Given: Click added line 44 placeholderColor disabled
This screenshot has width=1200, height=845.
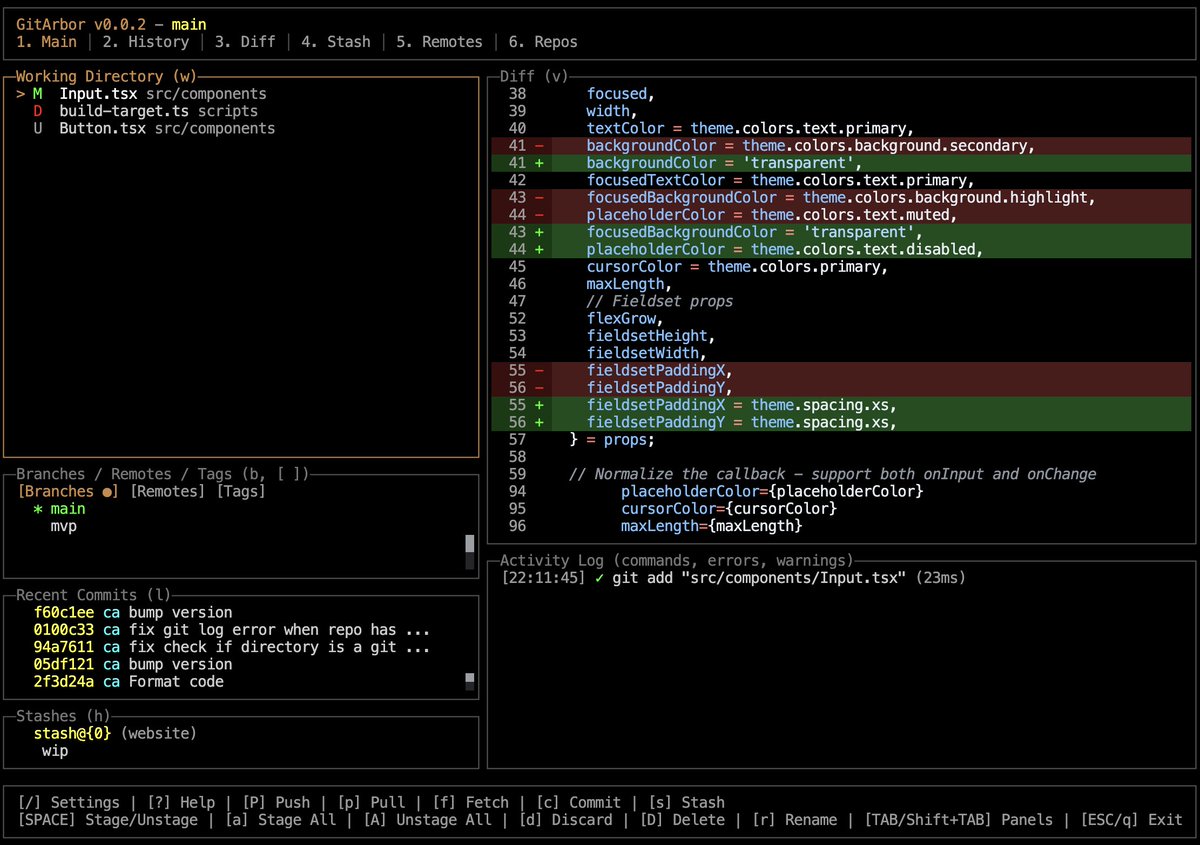Looking at the screenshot, I should [842, 249].
